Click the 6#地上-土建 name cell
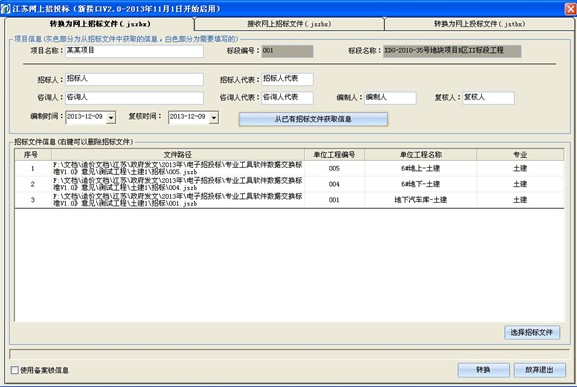This screenshot has height=387, width=577. click(x=421, y=168)
